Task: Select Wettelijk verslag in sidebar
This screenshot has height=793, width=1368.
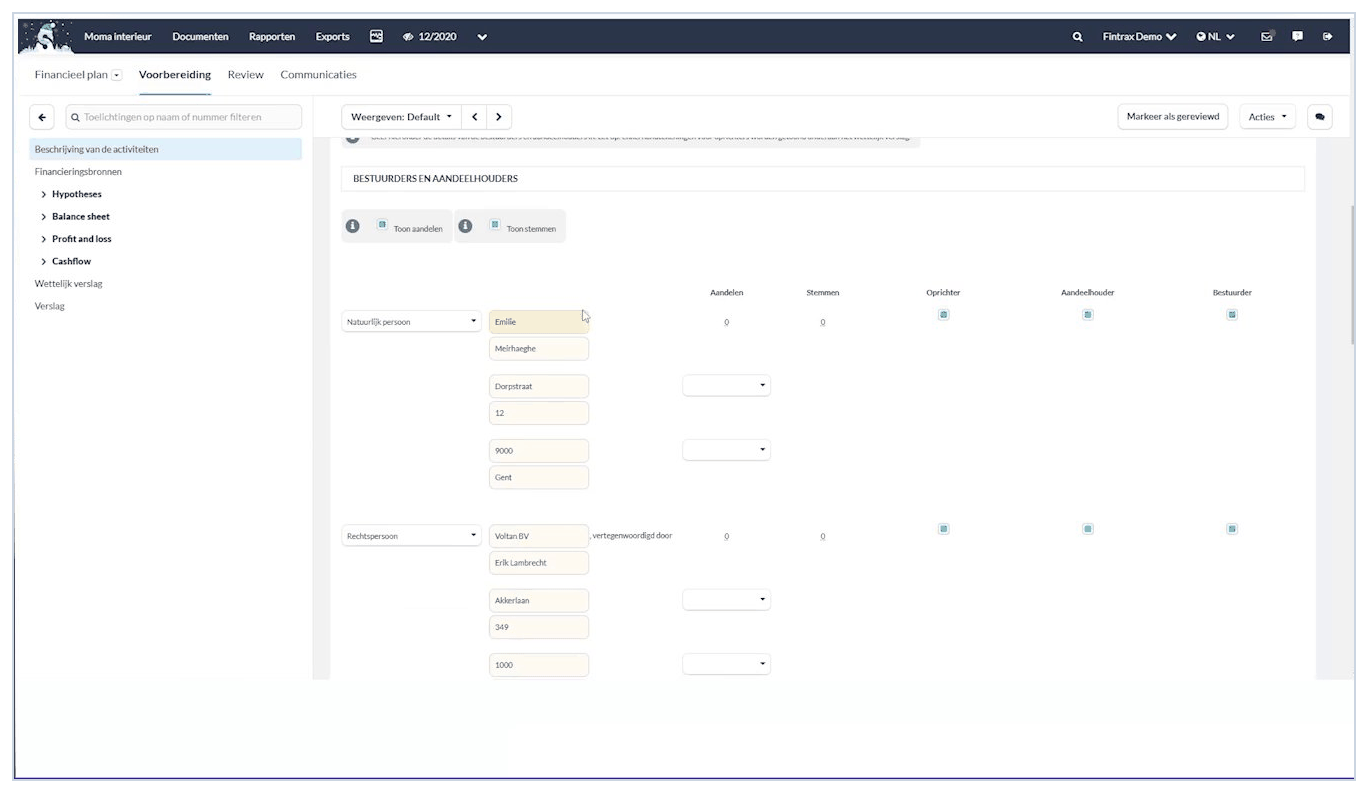Action: pyautogui.click(x=68, y=284)
